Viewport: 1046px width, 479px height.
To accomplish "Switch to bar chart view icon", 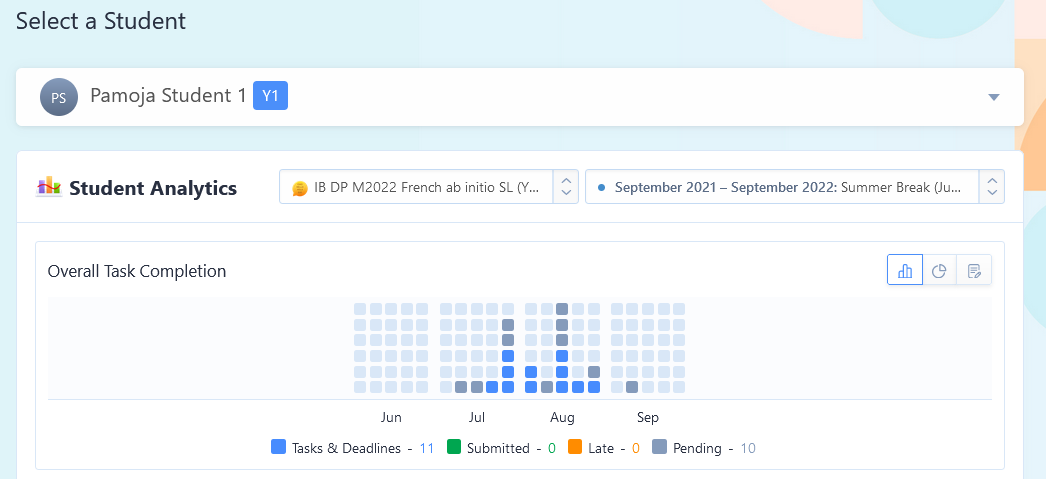I will [905, 270].
